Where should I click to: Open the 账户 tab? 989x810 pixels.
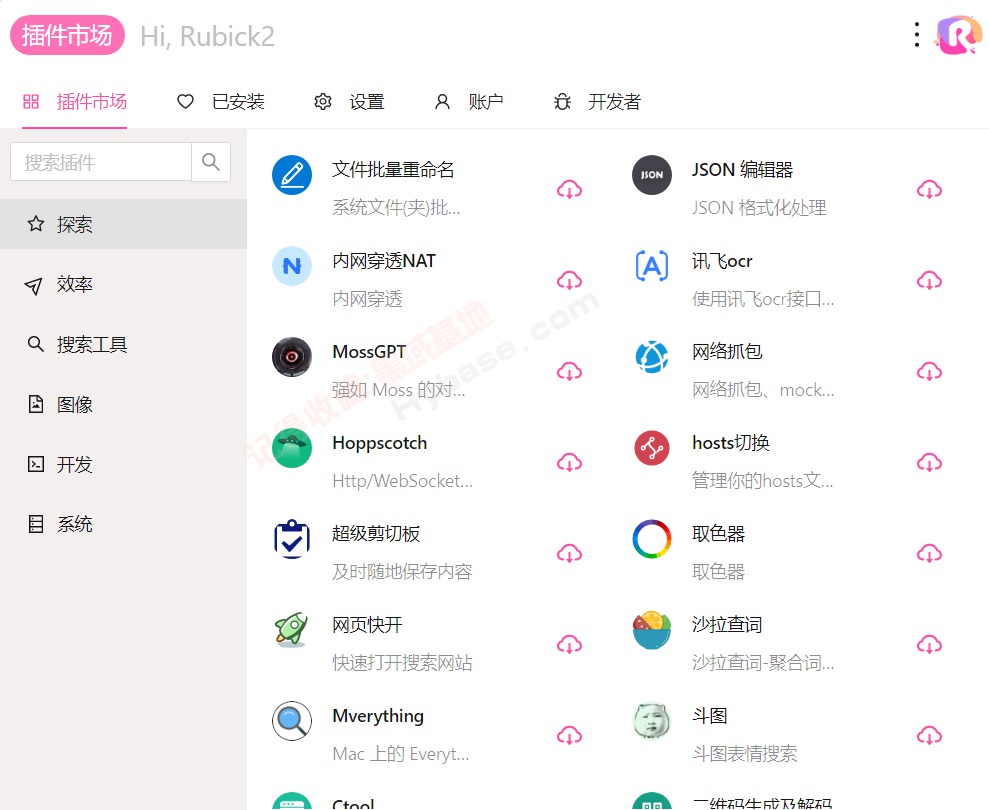[x=469, y=102]
